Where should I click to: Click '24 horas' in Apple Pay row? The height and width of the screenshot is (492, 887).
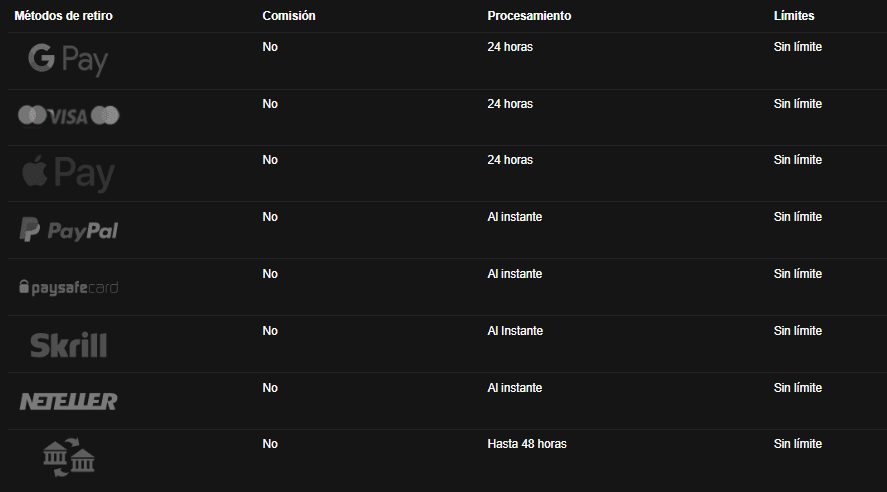[510, 160]
